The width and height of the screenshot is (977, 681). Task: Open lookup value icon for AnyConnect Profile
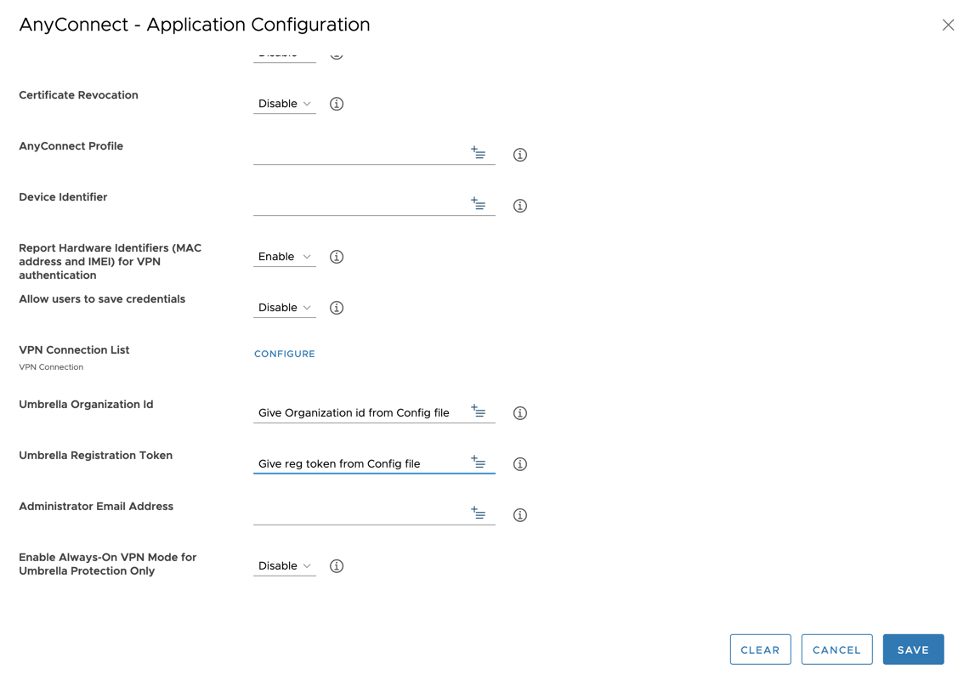478,153
